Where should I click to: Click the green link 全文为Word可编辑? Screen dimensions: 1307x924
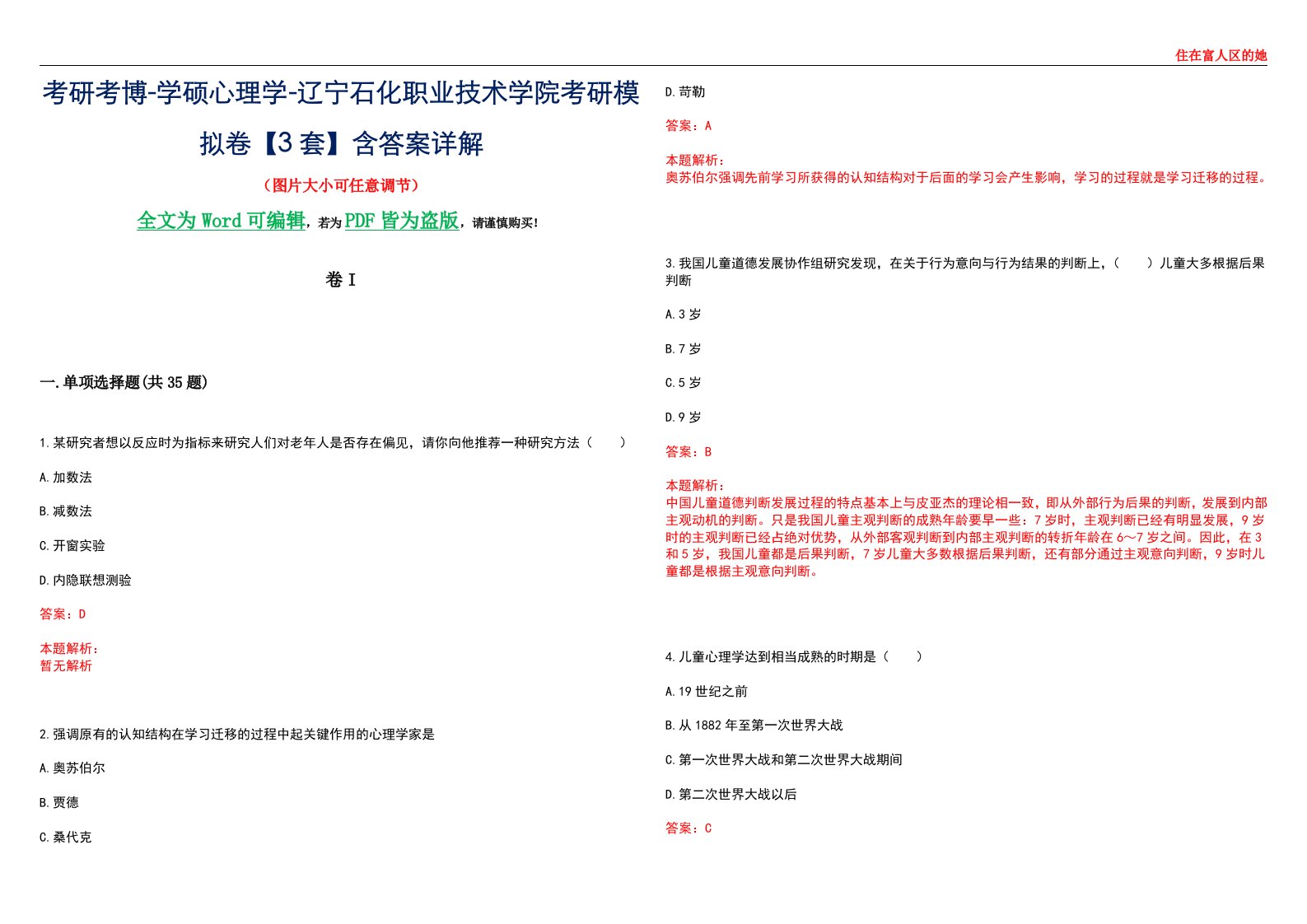(x=221, y=221)
